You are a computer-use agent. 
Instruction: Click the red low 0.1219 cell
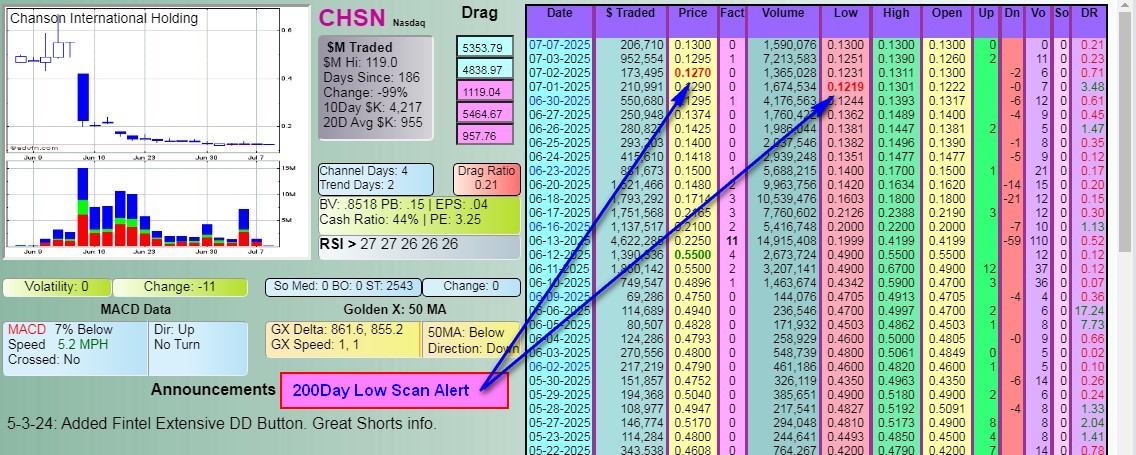[845, 86]
